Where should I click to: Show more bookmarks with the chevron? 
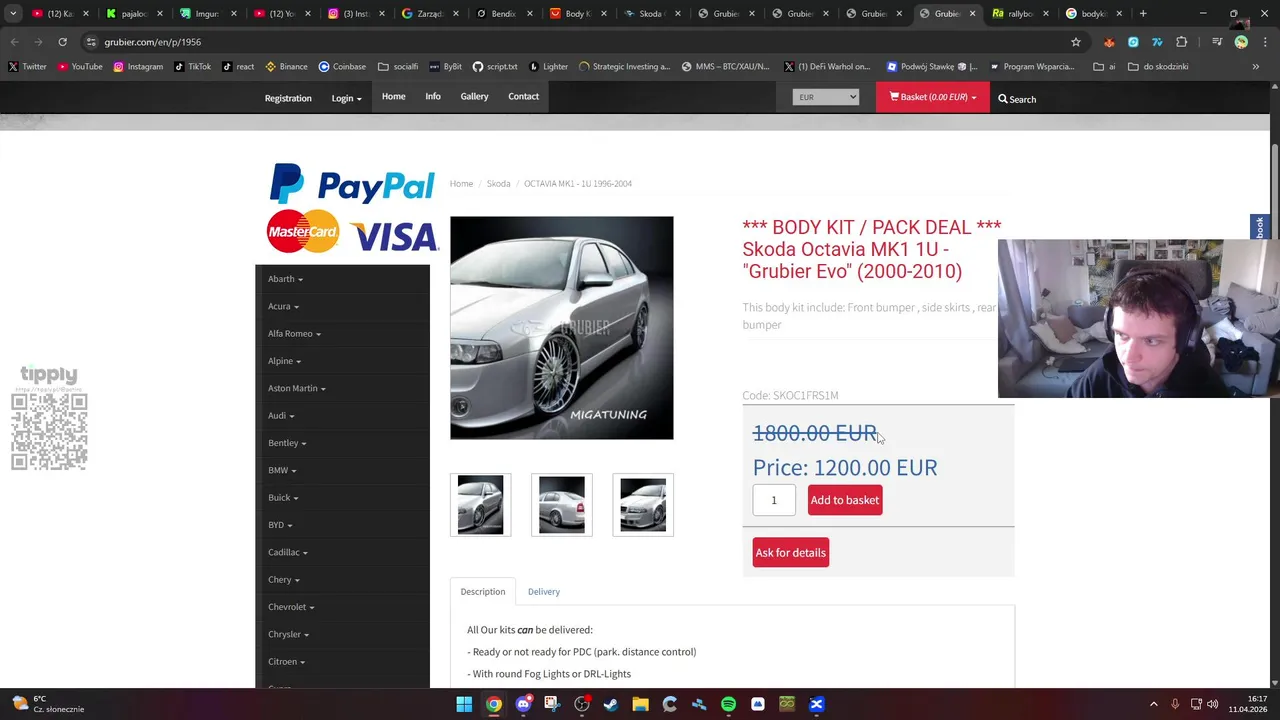coord(1256,67)
